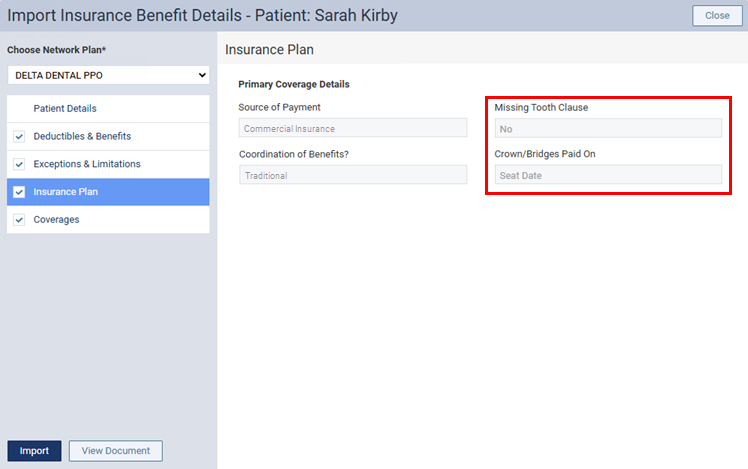Go to the Deductibles & Benefits section

(x=82, y=136)
